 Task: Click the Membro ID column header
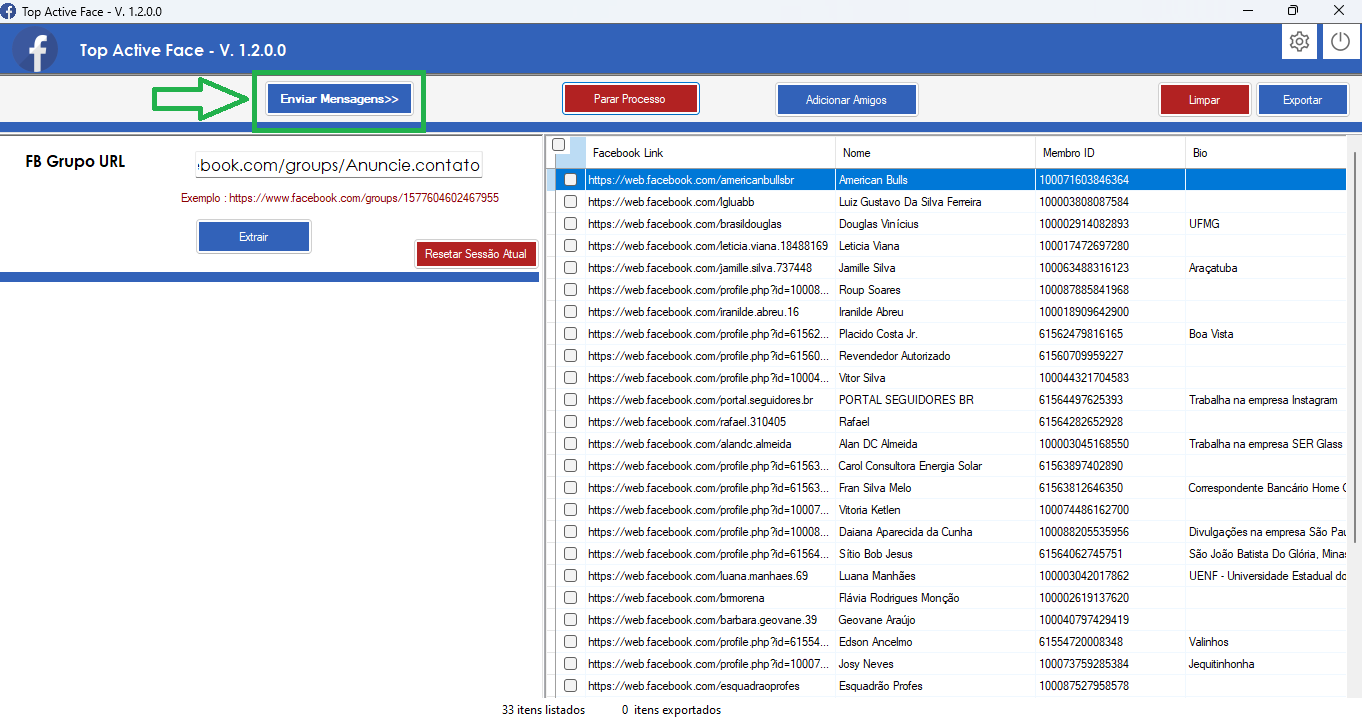pos(1110,153)
